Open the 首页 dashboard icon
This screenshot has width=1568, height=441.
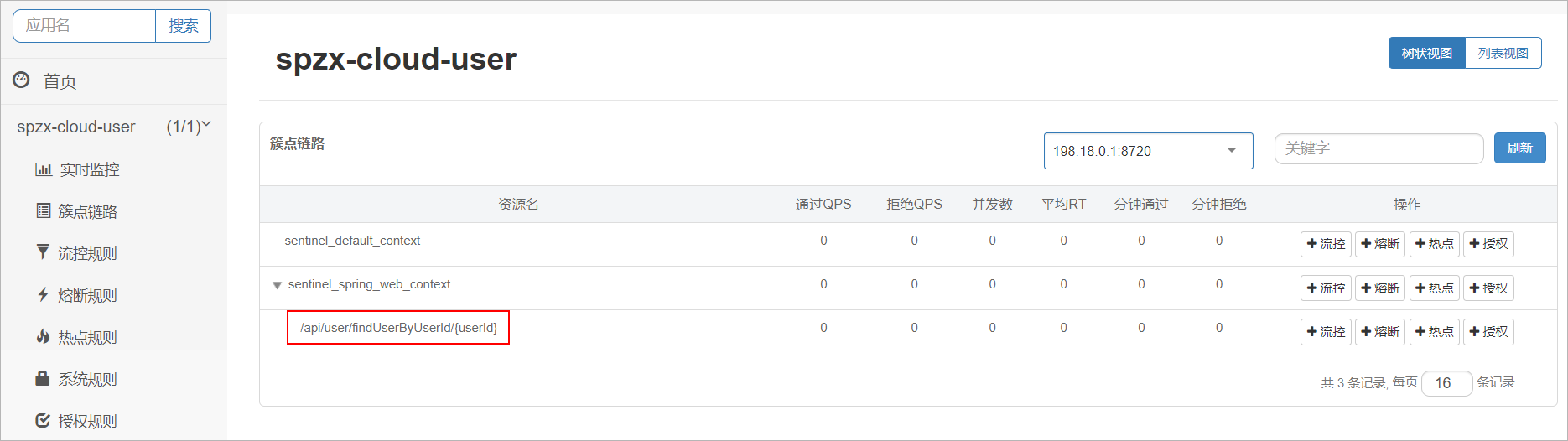(21, 80)
